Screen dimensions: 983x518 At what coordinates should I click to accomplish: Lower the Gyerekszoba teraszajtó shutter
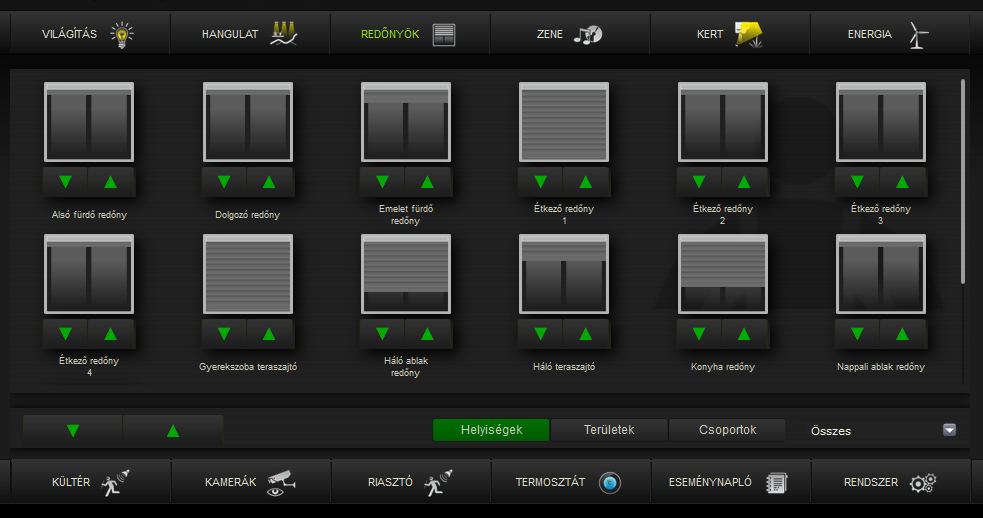pyautogui.click(x=224, y=334)
